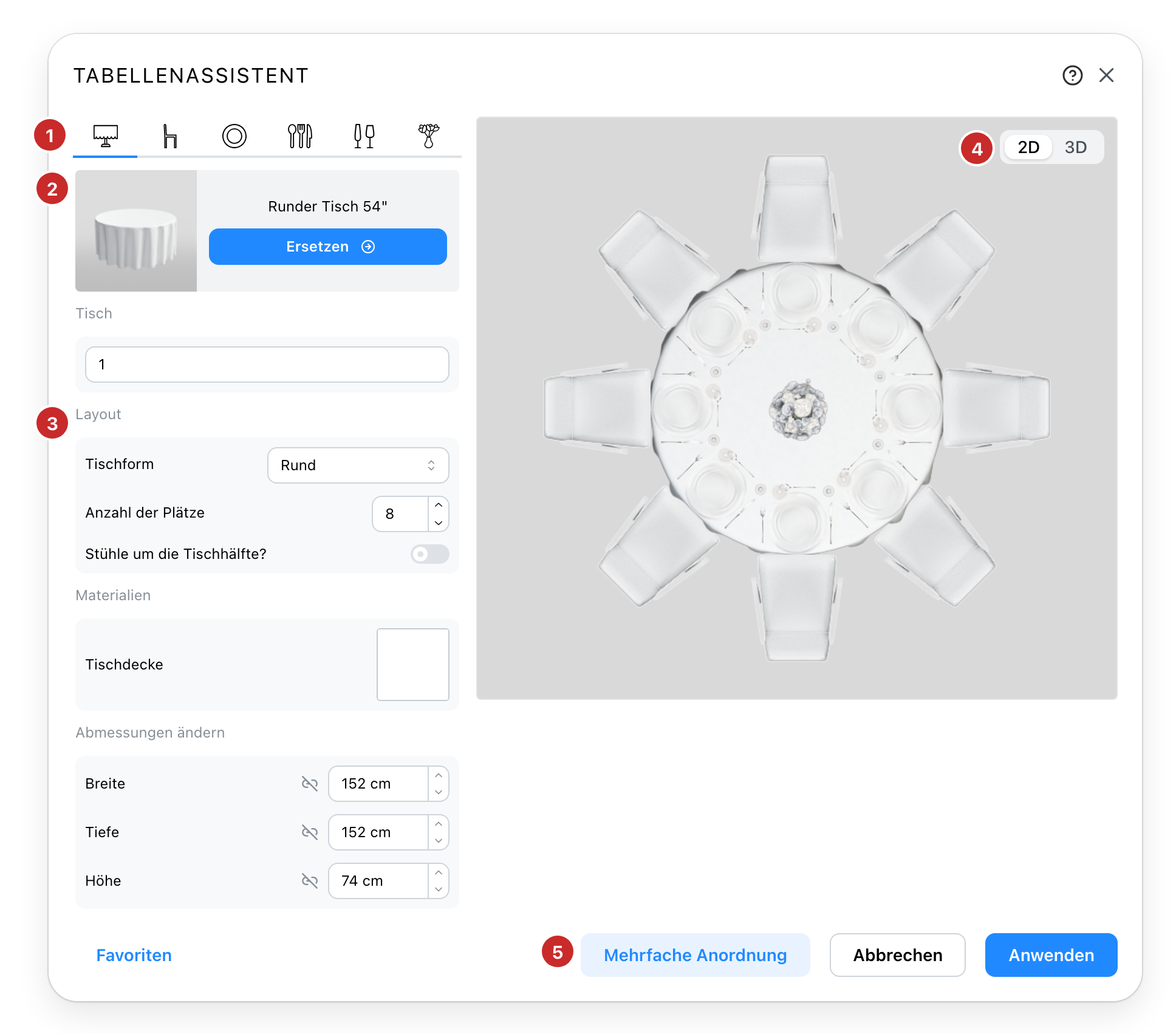Viewport: 1176px width, 1034px height.
Task: Open the cutlery settings tab
Action: pyautogui.click(x=299, y=136)
